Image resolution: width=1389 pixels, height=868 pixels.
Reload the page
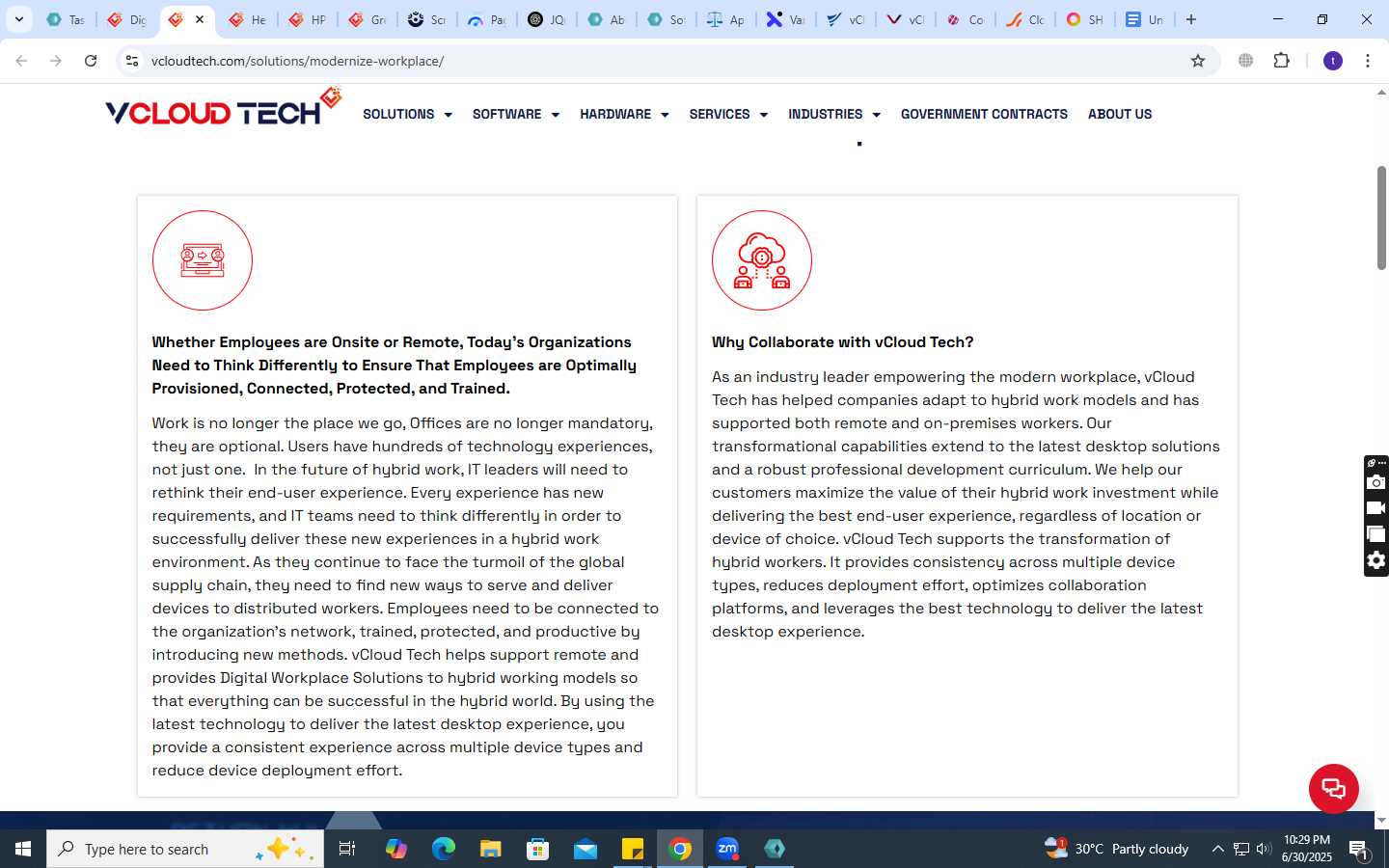91,61
